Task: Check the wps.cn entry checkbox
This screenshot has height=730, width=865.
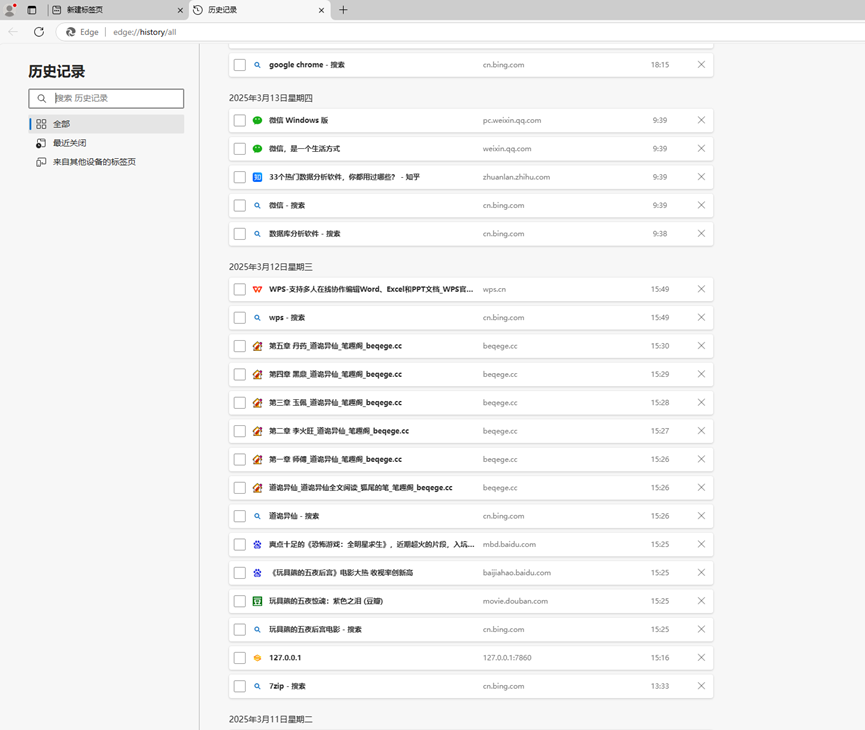Action: (x=239, y=289)
